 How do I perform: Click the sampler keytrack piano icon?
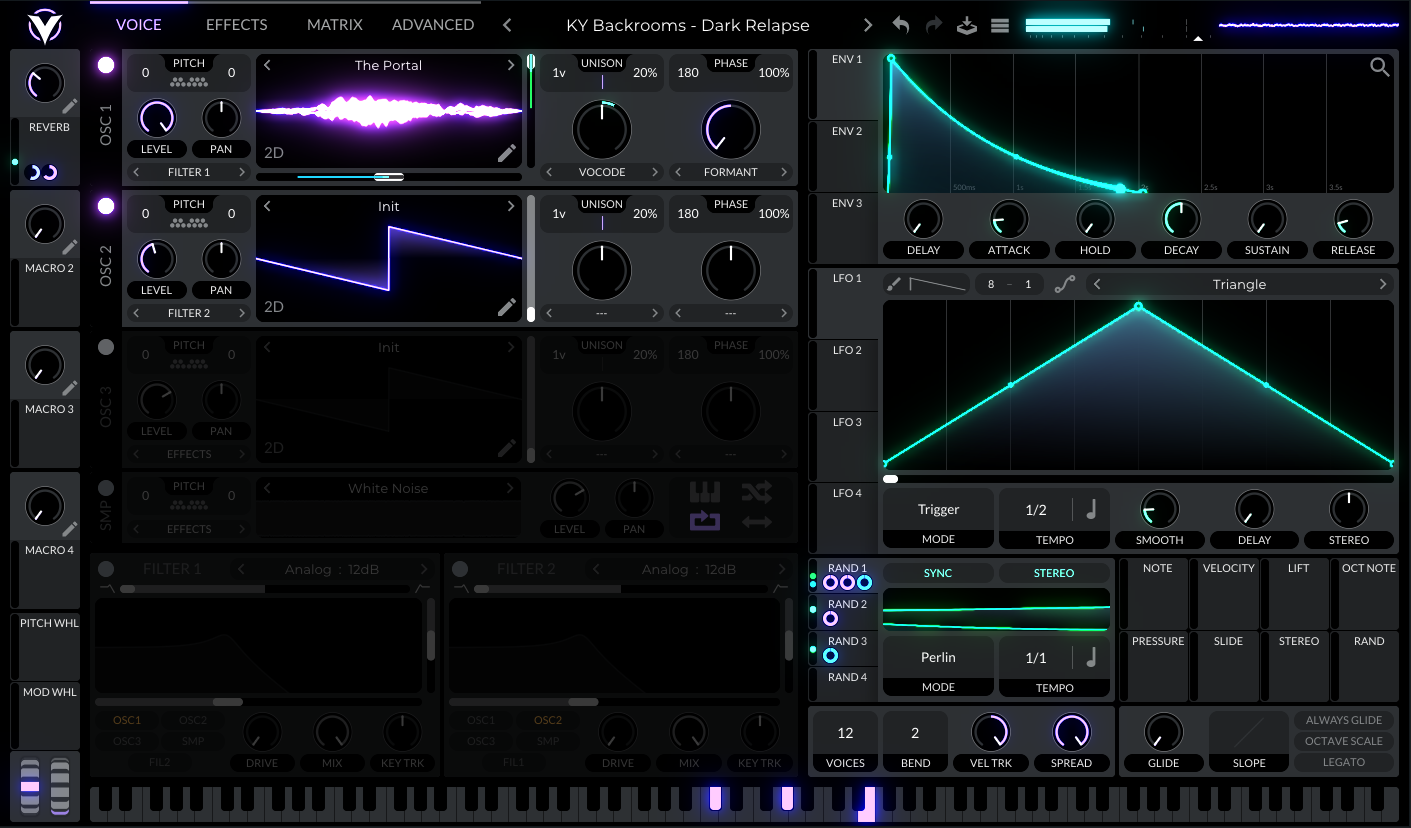pos(705,492)
